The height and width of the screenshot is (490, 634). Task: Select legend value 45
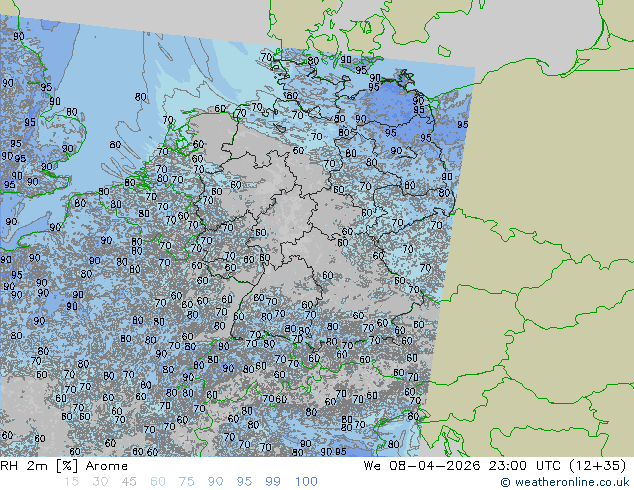click(129, 482)
